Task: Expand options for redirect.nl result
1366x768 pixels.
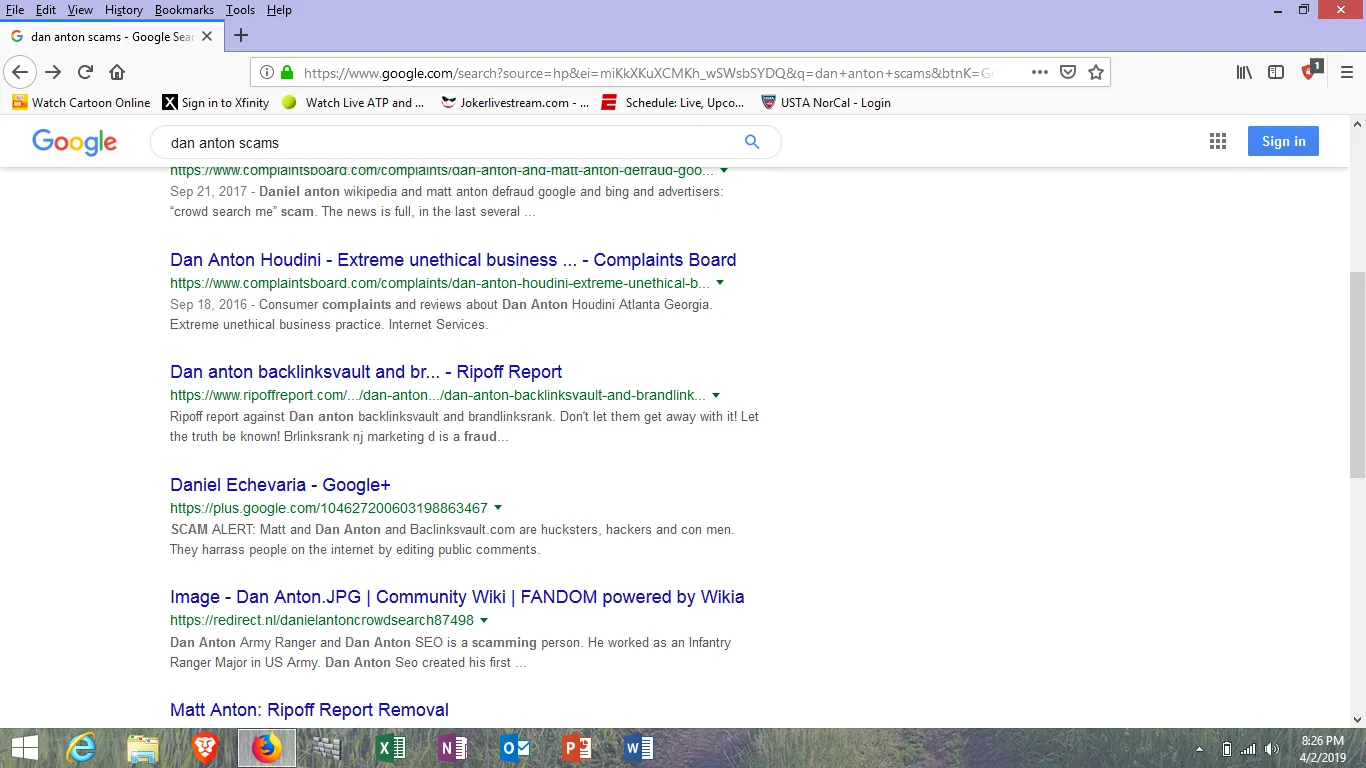Action: pyautogui.click(x=484, y=620)
